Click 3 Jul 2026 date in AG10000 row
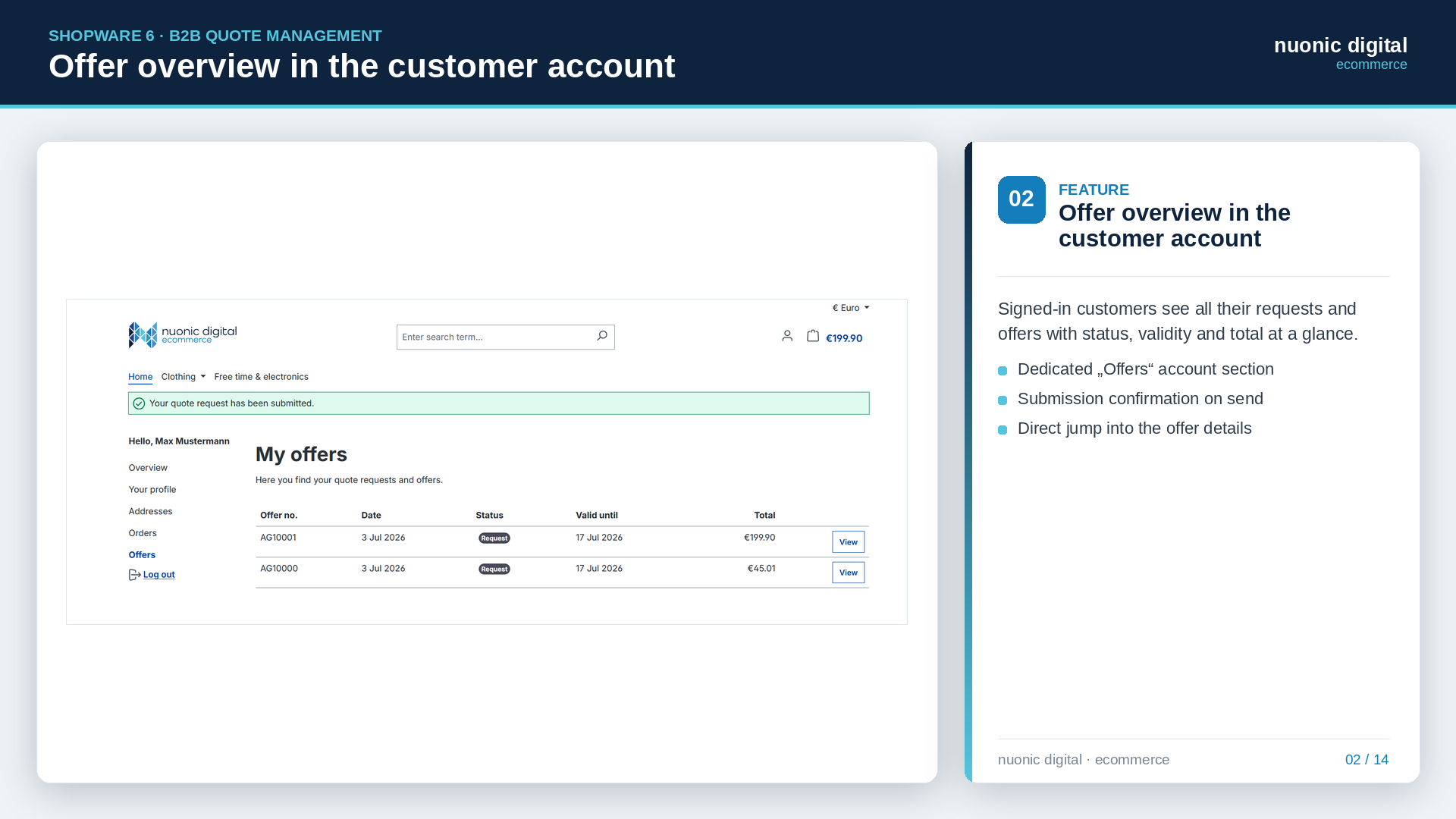The width and height of the screenshot is (1456, 819). (383, 569)
